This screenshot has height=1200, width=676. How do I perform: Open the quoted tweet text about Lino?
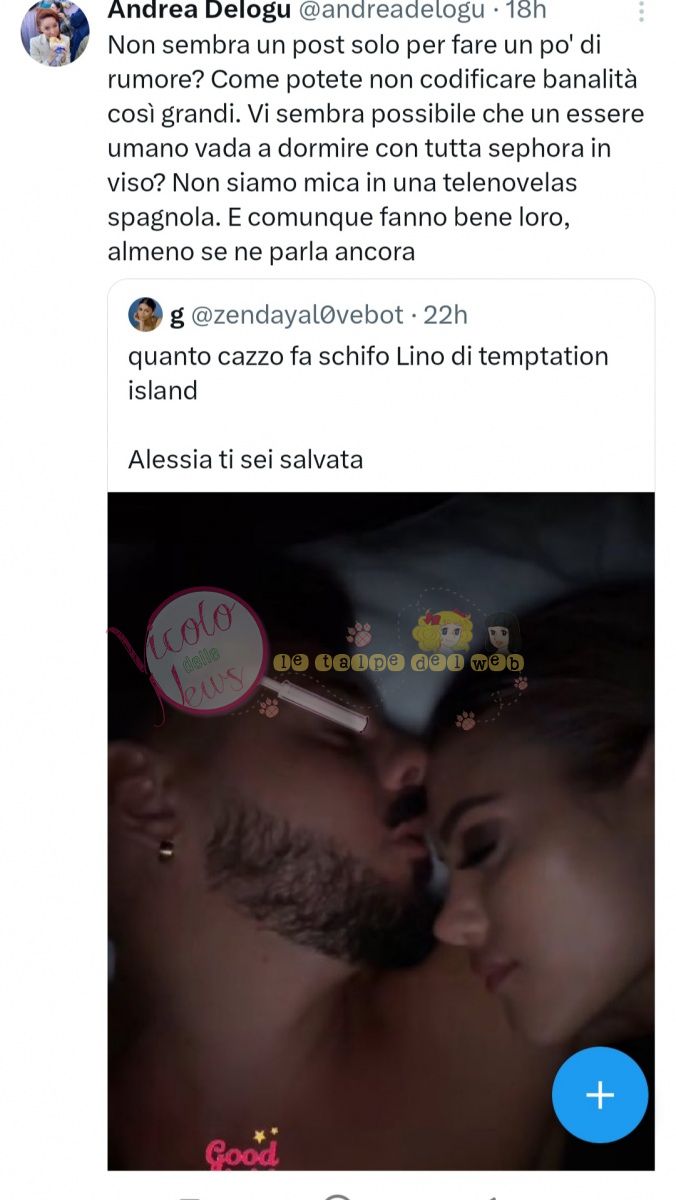point(368,373)
